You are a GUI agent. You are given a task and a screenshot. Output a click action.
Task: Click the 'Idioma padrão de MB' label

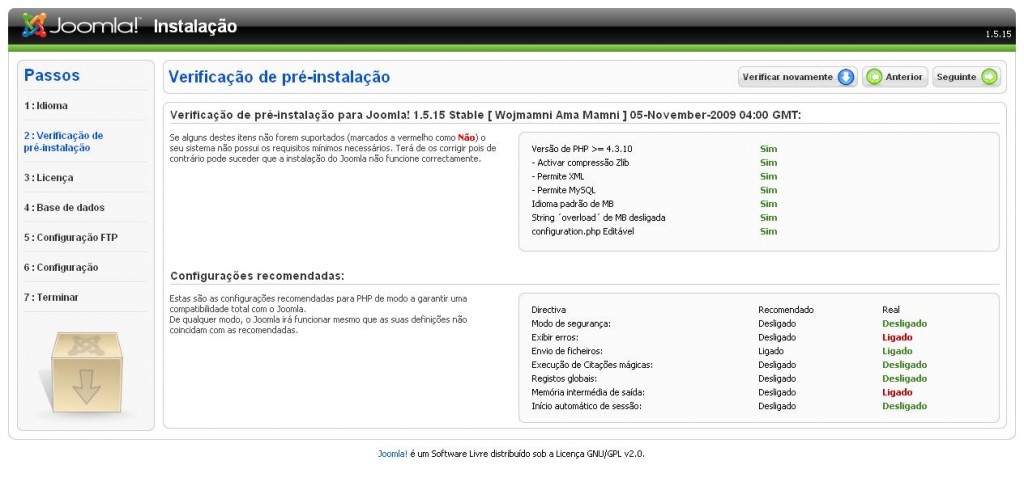(572, 204)
